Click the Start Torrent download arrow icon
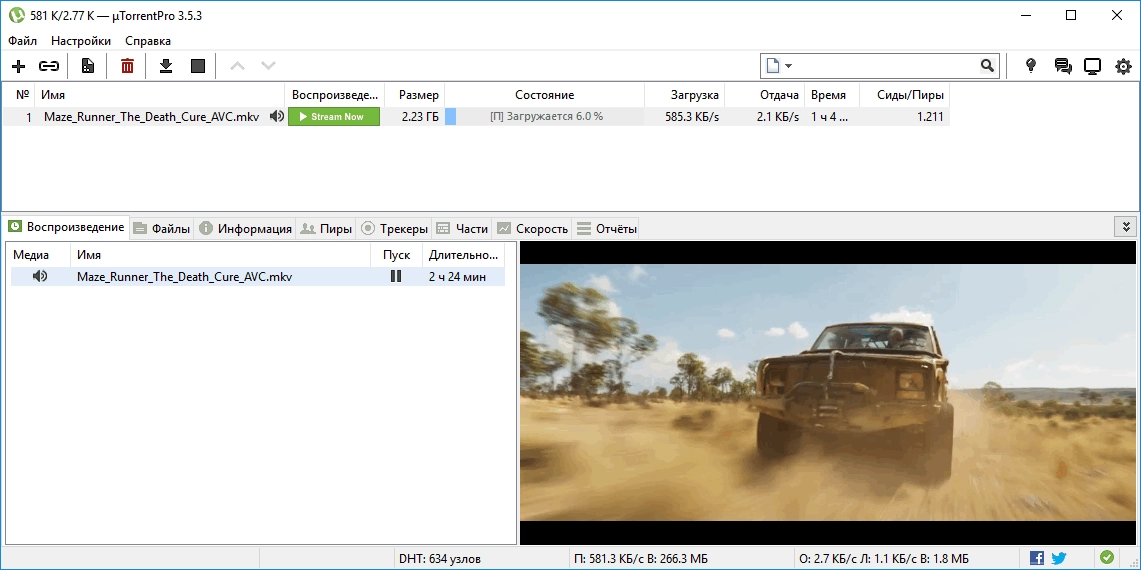The image size is (1141, 570). [166, 66]
